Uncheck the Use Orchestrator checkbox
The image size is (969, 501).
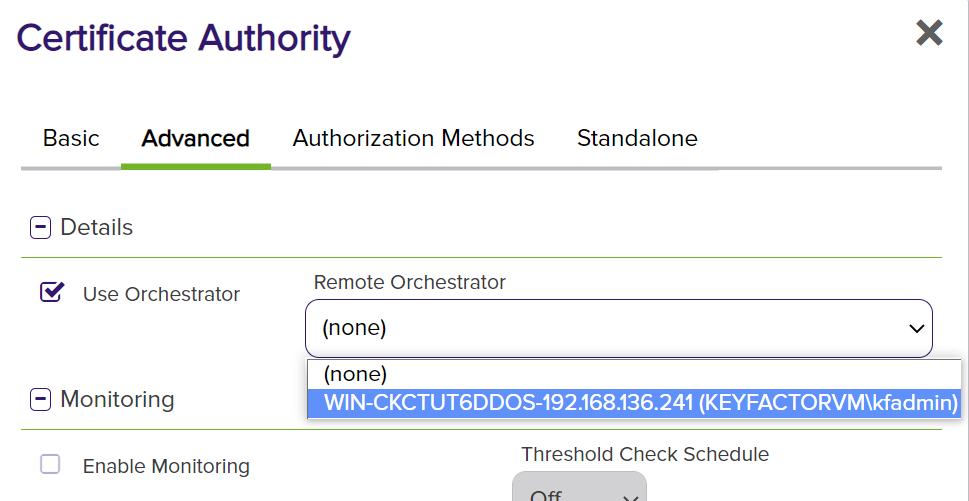51,292
